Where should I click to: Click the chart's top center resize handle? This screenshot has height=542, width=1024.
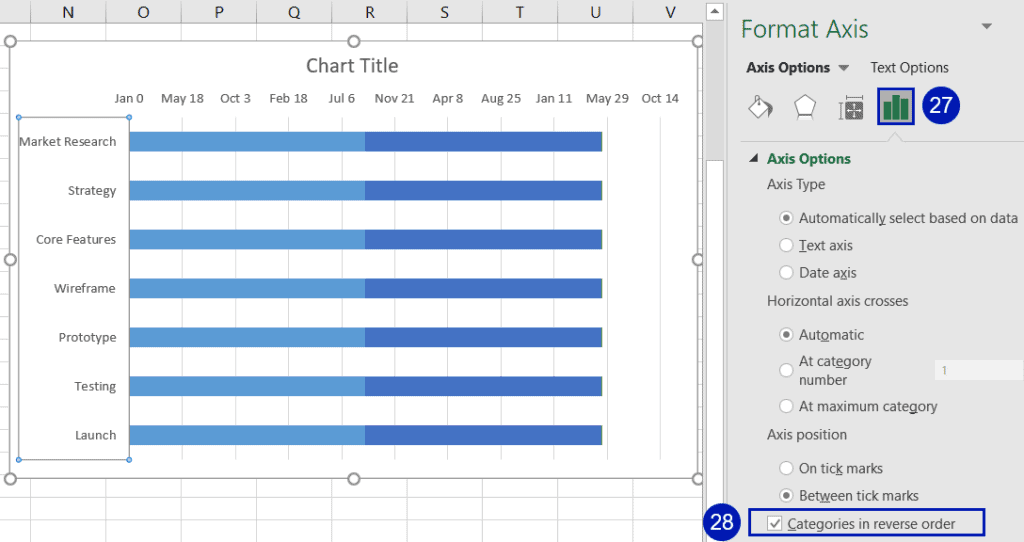(354, 42)
